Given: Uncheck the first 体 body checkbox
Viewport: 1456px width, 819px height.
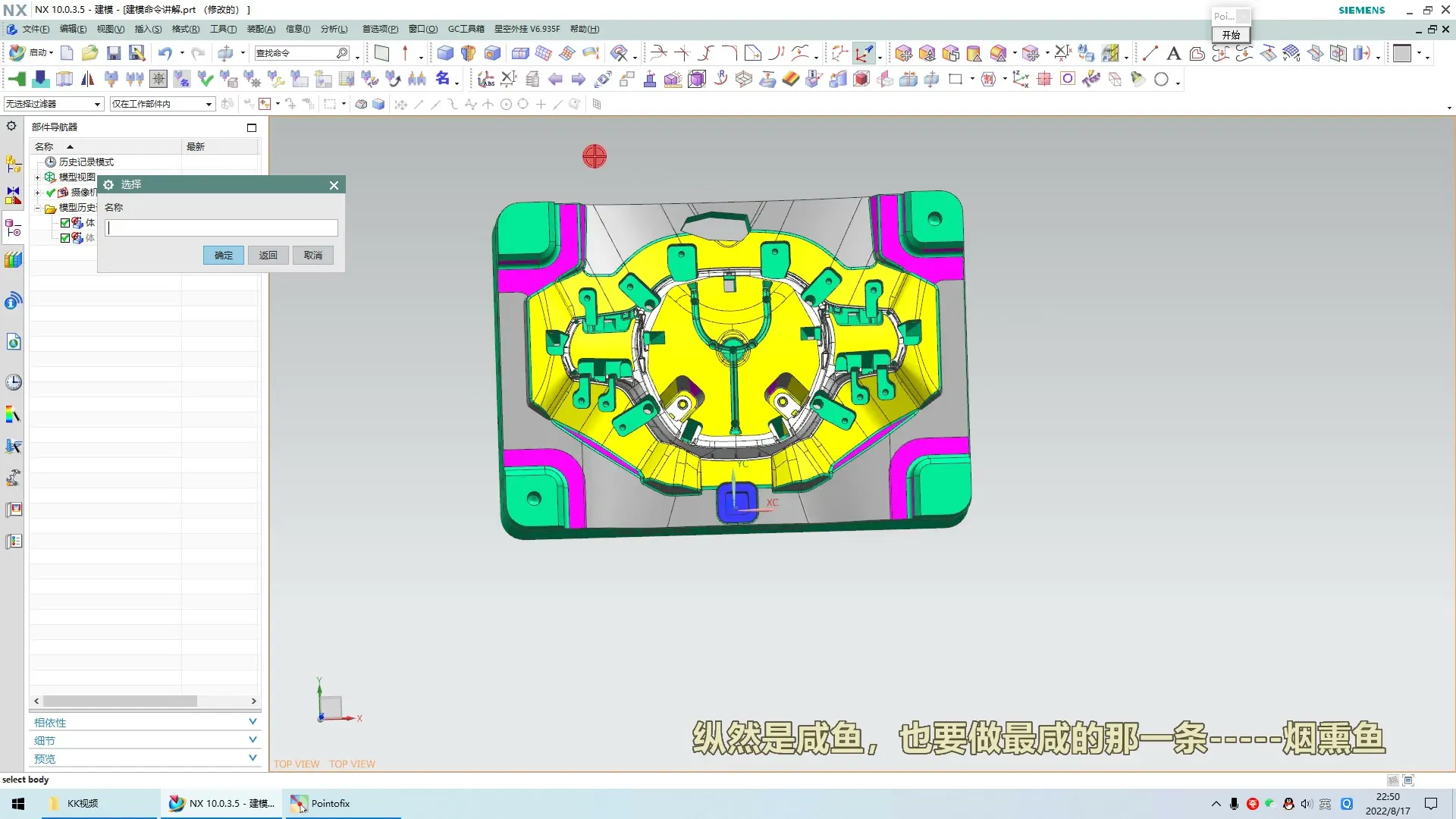Looking at the screenshot, I should coord(65,223).
